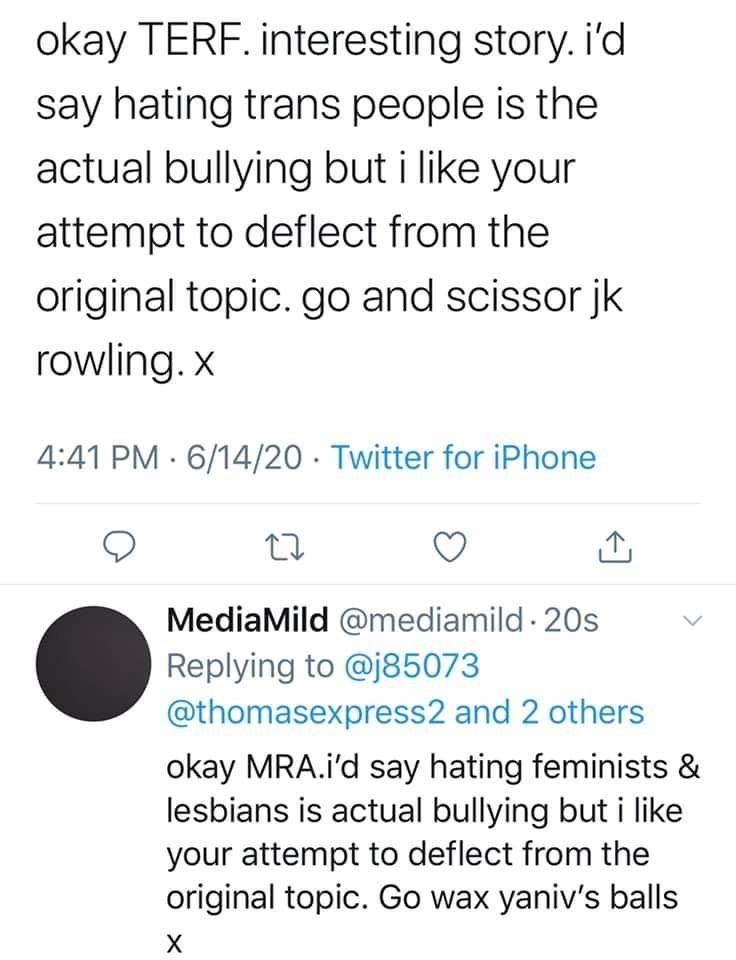Open the MediaMild display name profile
This screenshot has width=736, height=960.
(x=246, y=621)
